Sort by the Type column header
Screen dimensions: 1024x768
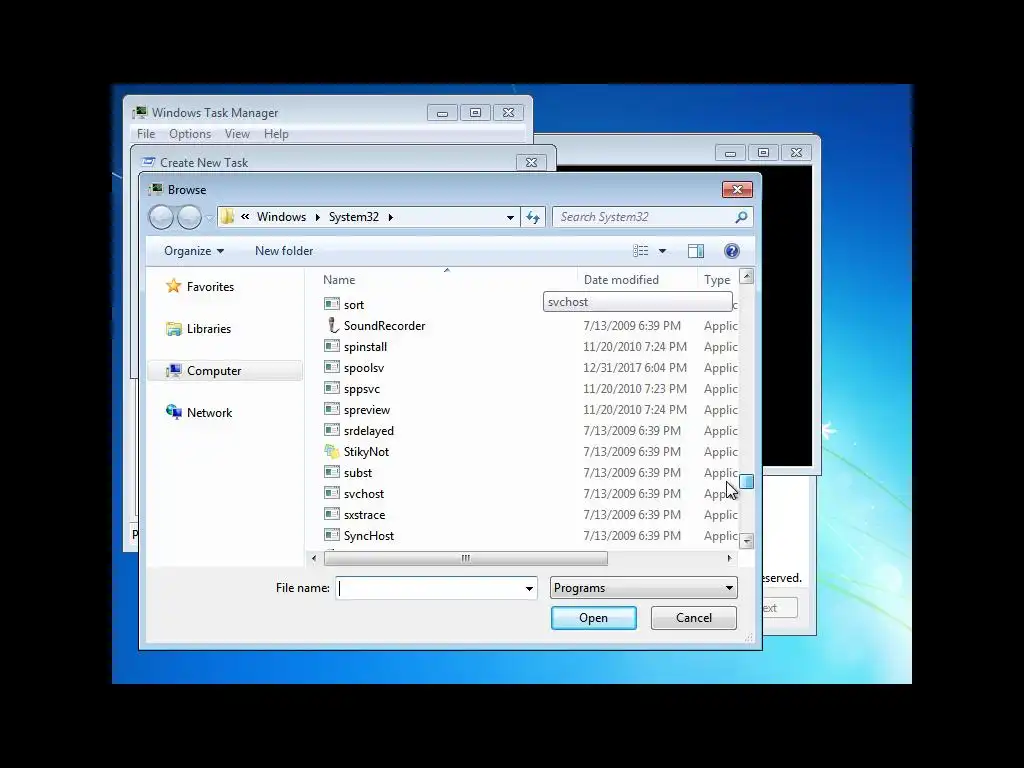click(717, 280)
